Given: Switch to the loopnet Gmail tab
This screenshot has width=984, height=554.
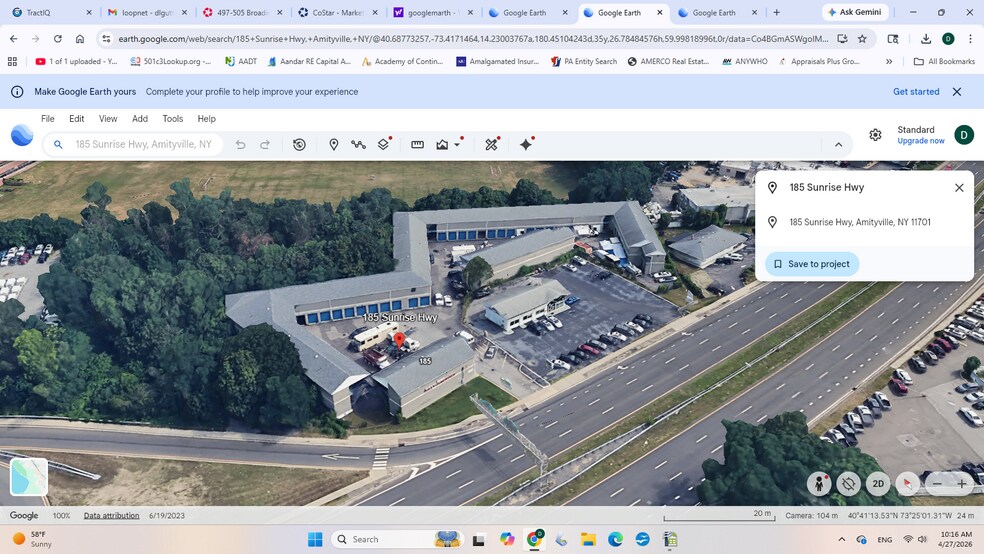Looking at the screenshot, I should pos(147,13).
